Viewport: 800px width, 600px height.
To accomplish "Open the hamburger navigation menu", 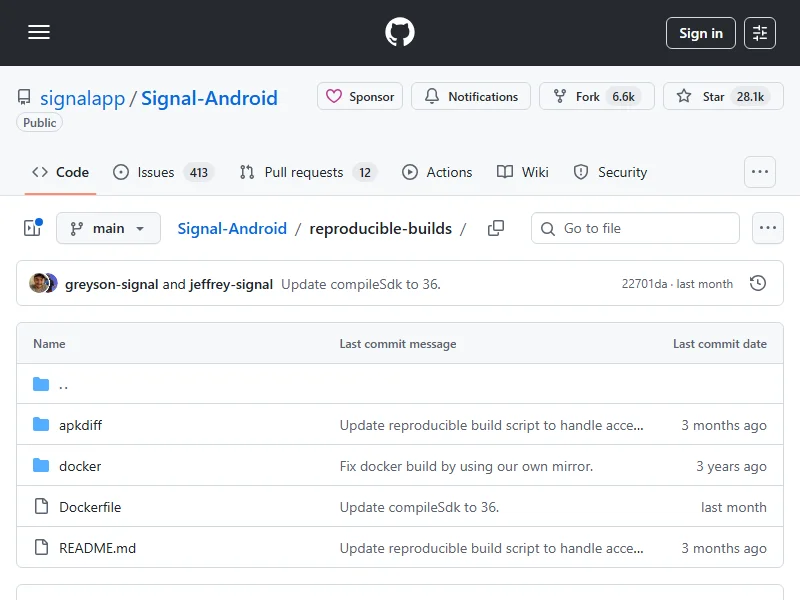I will click(x=39, y=33).
